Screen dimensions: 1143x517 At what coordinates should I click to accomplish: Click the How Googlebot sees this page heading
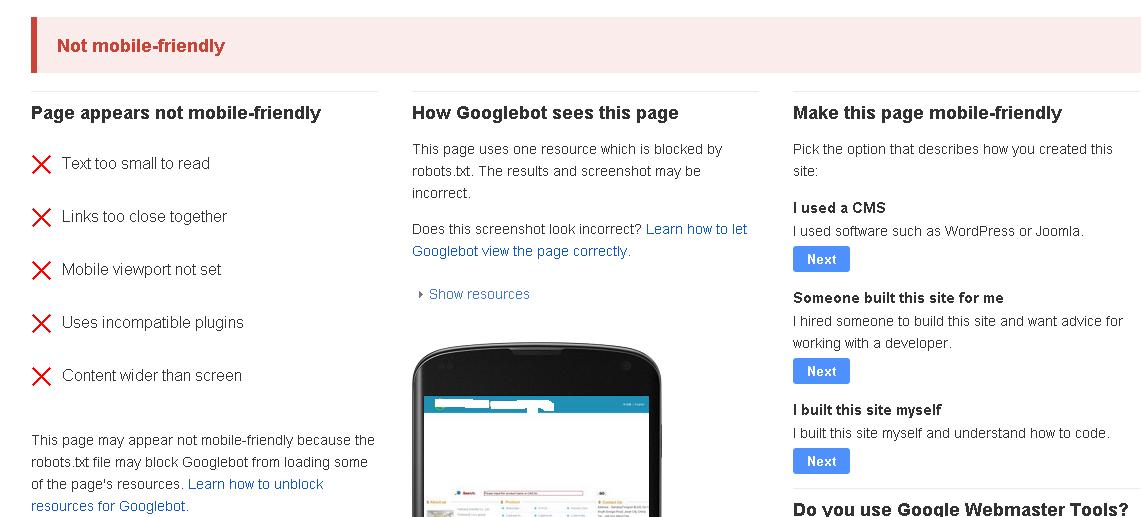click(x=545, y=113)
